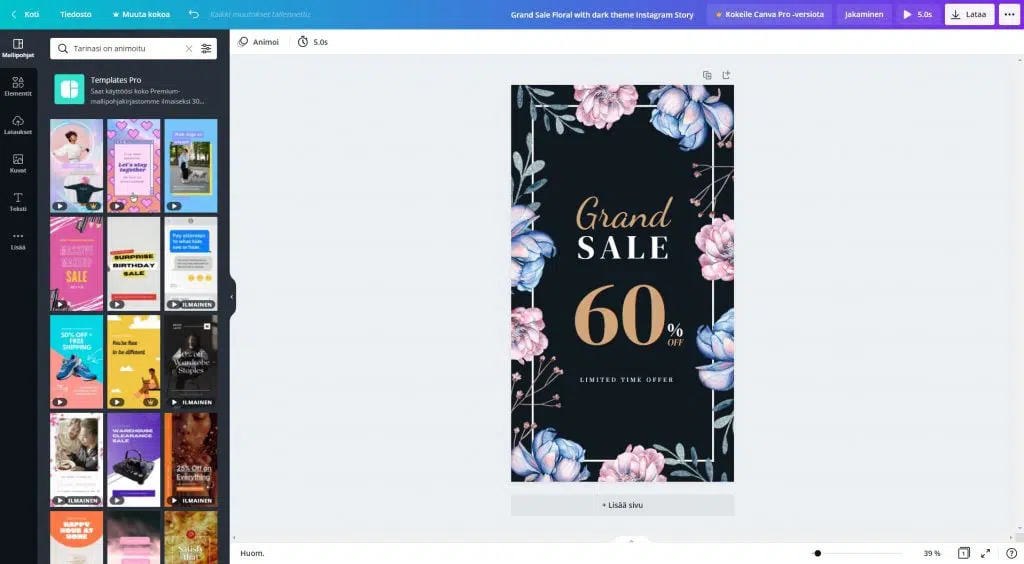Select the Warehouse Clearance Sale template
1024x564 pixels.
133,460
